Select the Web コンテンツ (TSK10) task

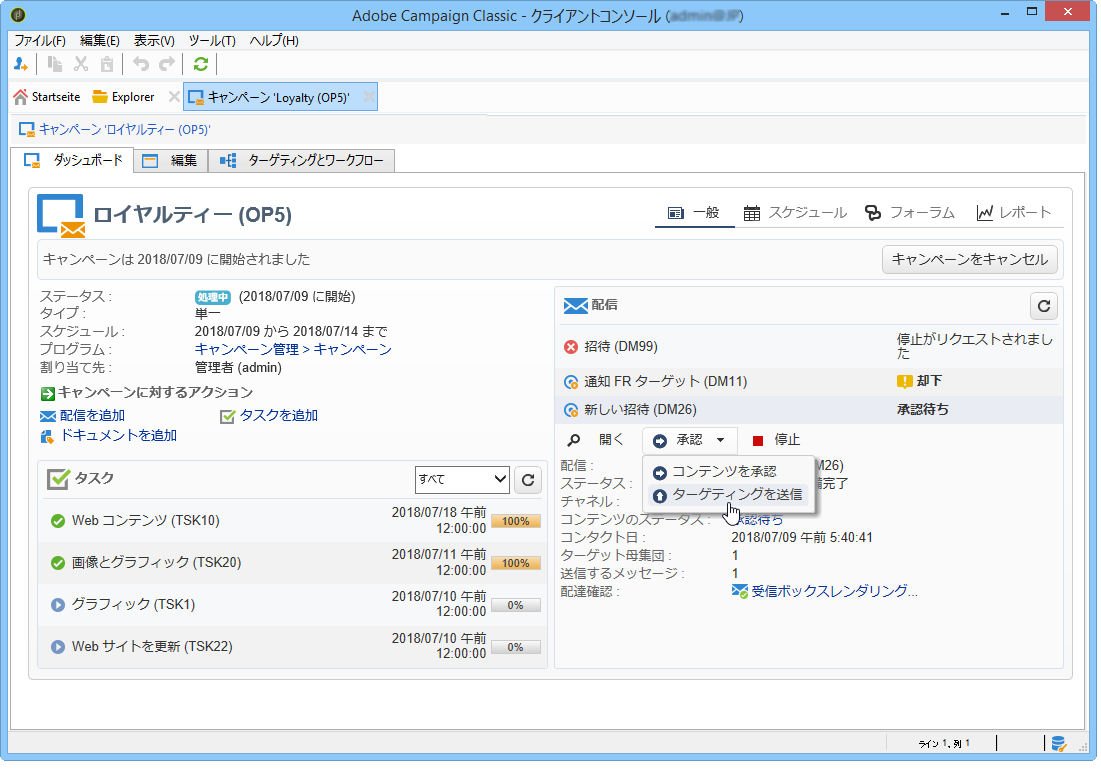[x=293, y=521]
